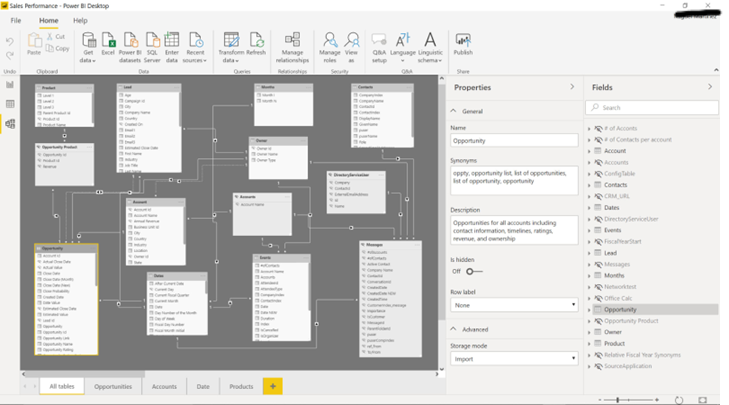
Task: Collapse the Properties pane
Action: click(x=572, y=87)
